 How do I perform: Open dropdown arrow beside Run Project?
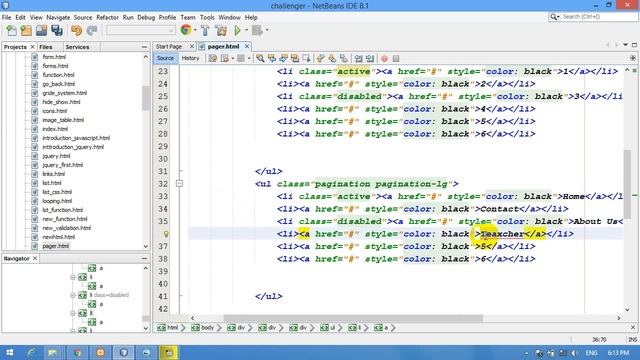pyautogui.click(x=246, y=30)
